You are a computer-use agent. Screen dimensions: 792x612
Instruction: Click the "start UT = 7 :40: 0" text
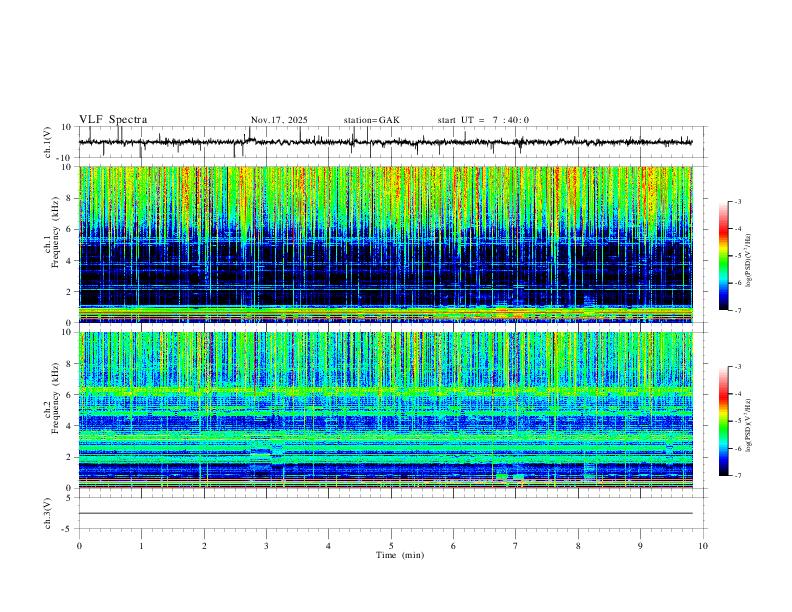[x=483, y=120]
